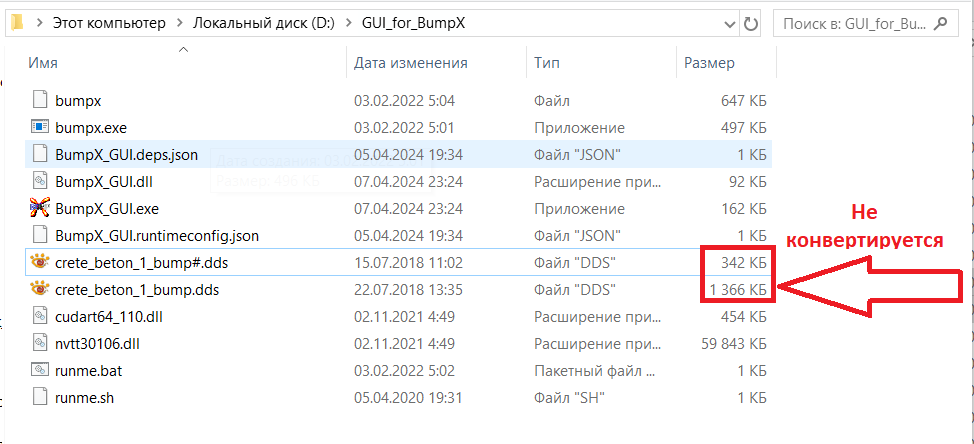Click the type Расширение при... of nvtt30106.dll
Screen dimensions: 974x444
[597, 343]
